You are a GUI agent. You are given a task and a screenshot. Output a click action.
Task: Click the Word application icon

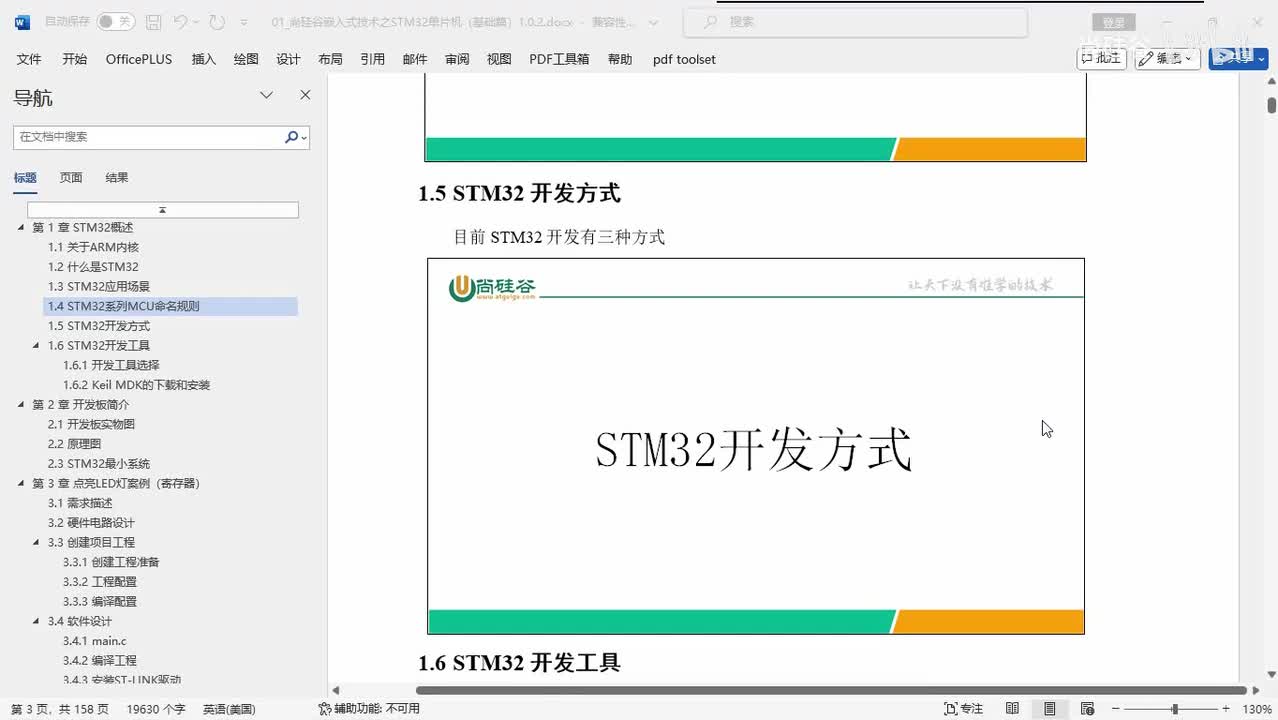22,21
